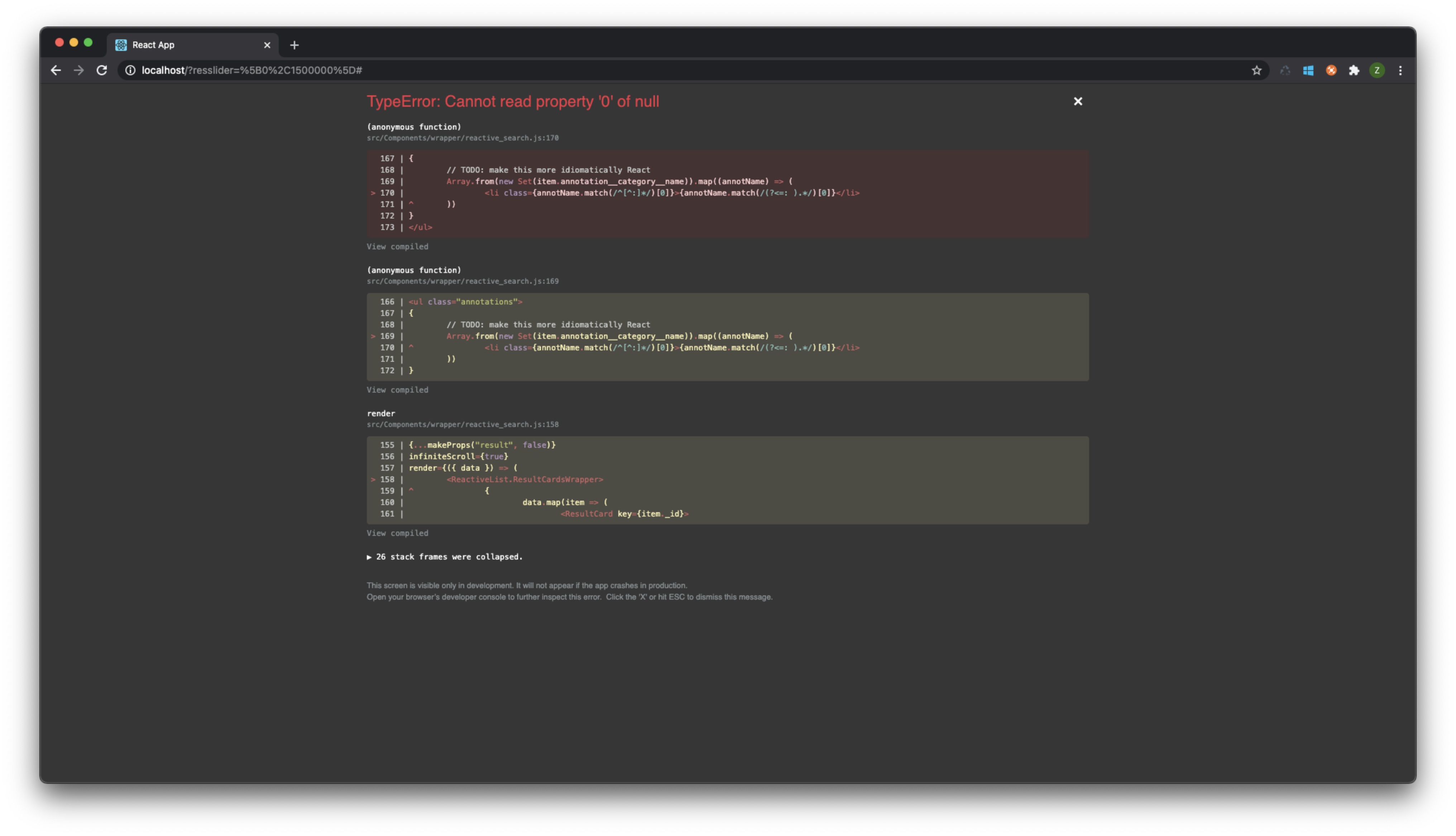Reload the localhost page
The width and height of the screenshot is (1456, 836).
tap(102, 70)
